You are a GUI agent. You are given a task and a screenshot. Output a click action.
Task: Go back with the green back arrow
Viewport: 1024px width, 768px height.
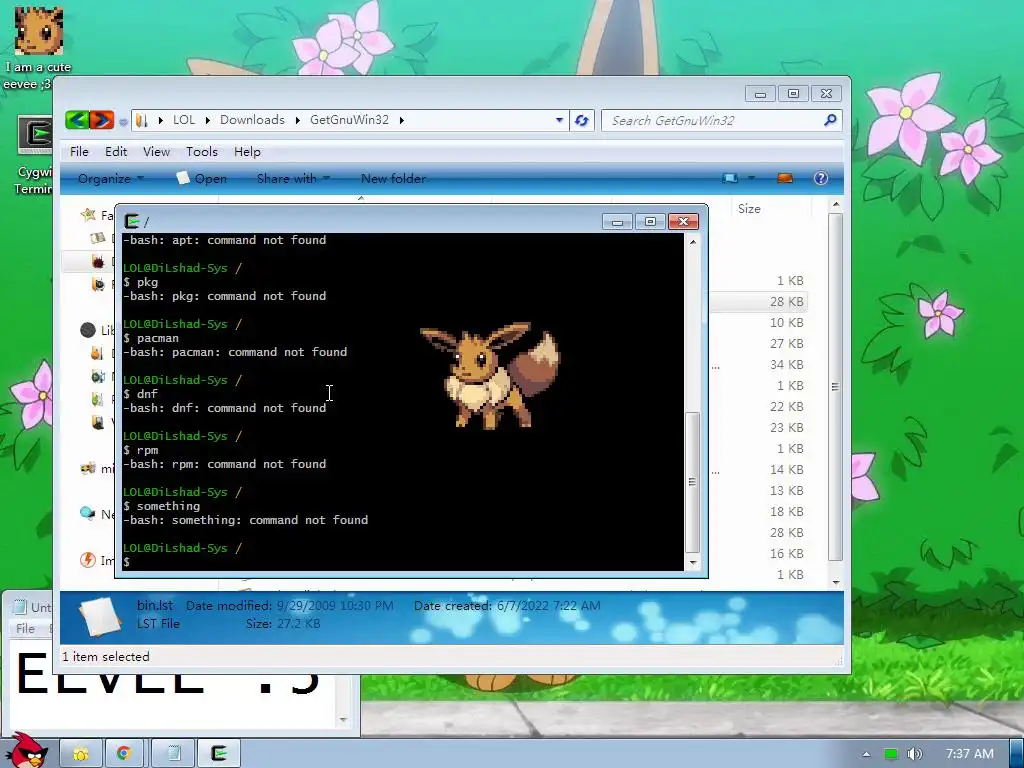(x=77, y=120)
